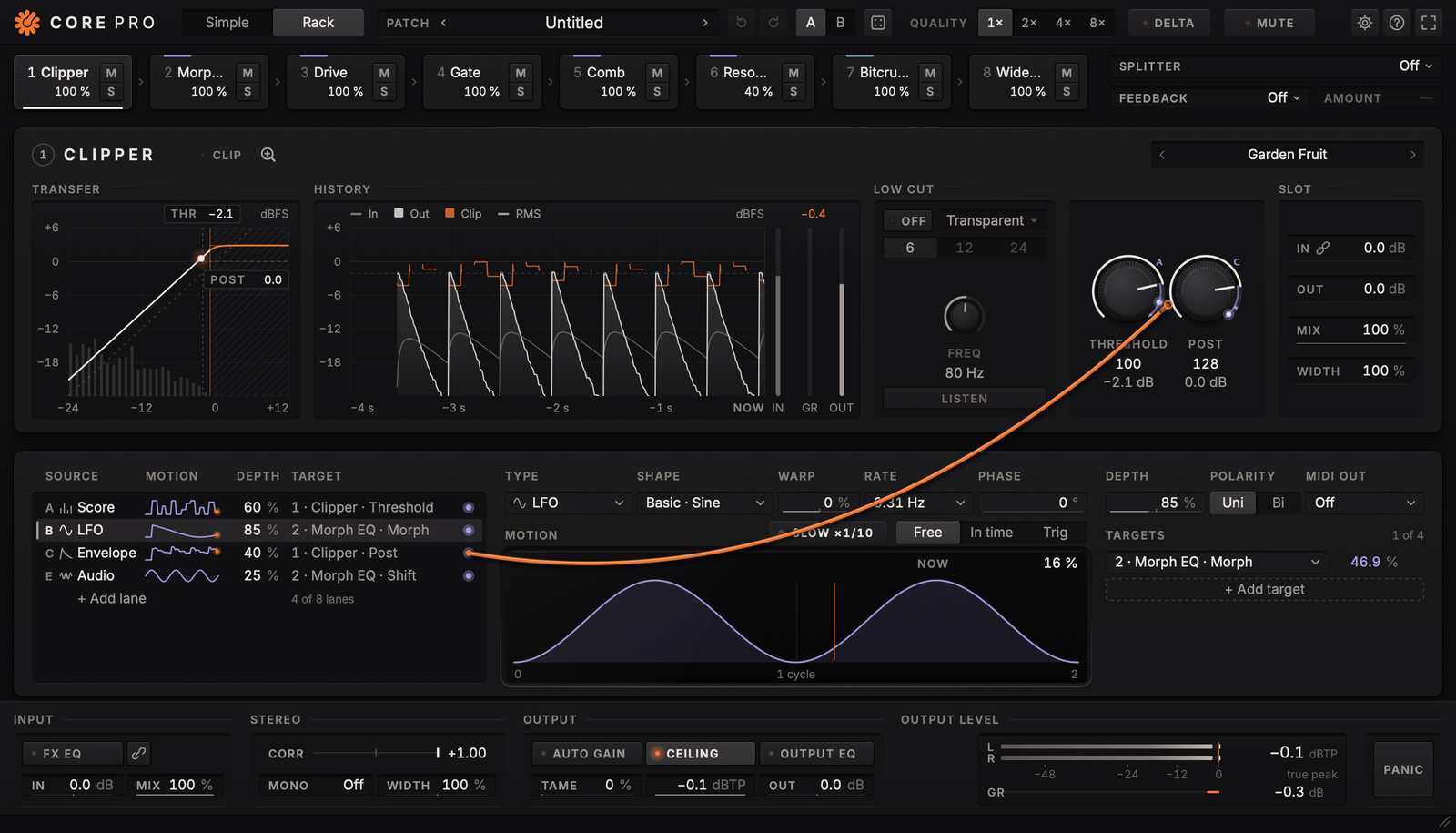Screen dimensions: 1456x833
Task: Click the stereo CORR slider
Action: 376,753
